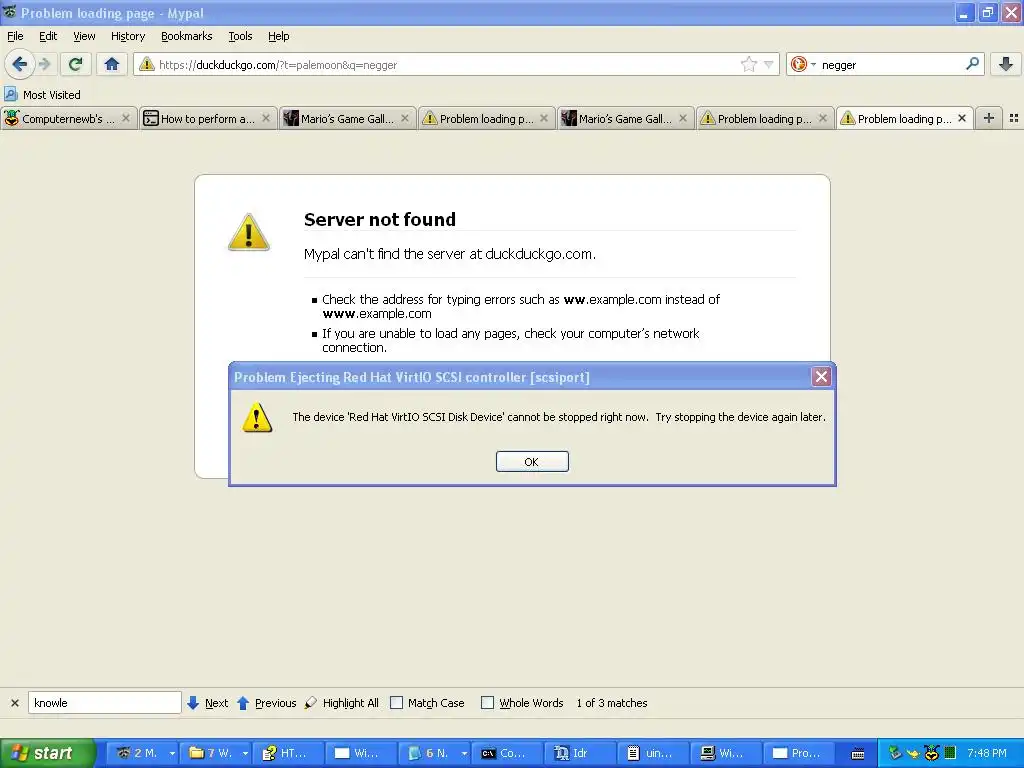Image resolution: width=1024 pixels, height=768 pixels.
Task: Click the find field containing knowle
Action: 104,703
